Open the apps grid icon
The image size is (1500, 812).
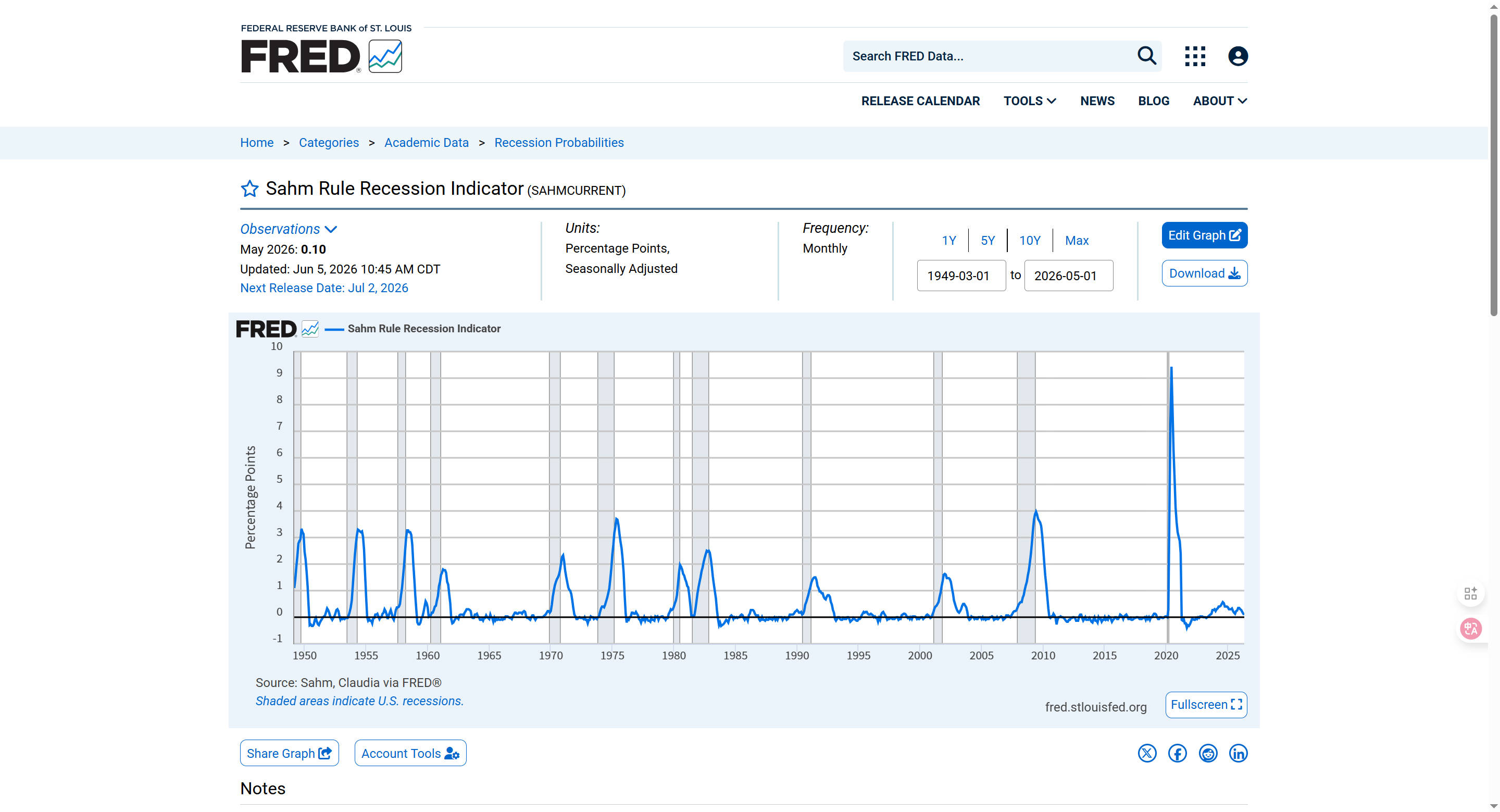(1195, 56)
